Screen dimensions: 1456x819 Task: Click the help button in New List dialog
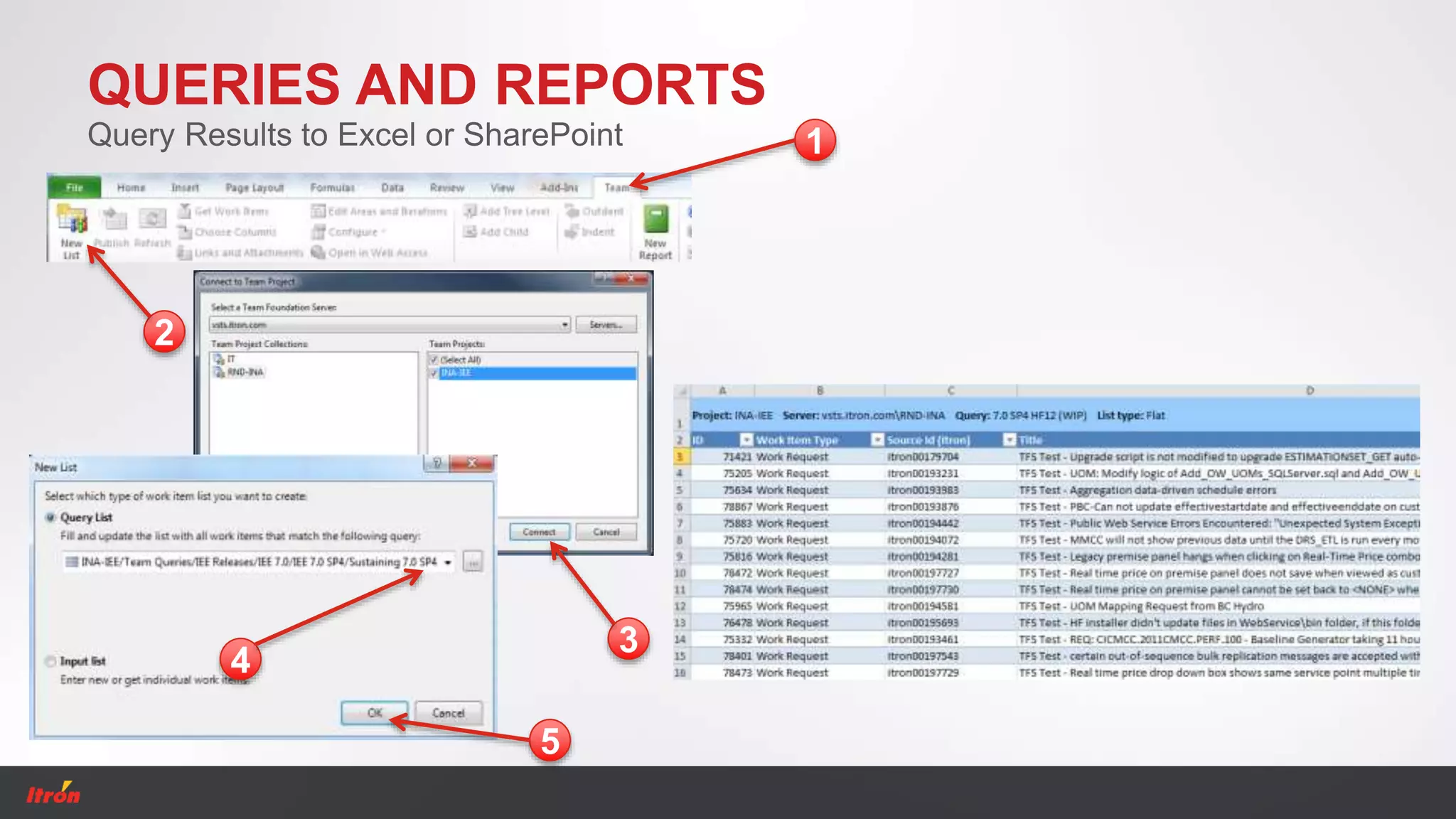pyautogui.click(x=437, y=463)
